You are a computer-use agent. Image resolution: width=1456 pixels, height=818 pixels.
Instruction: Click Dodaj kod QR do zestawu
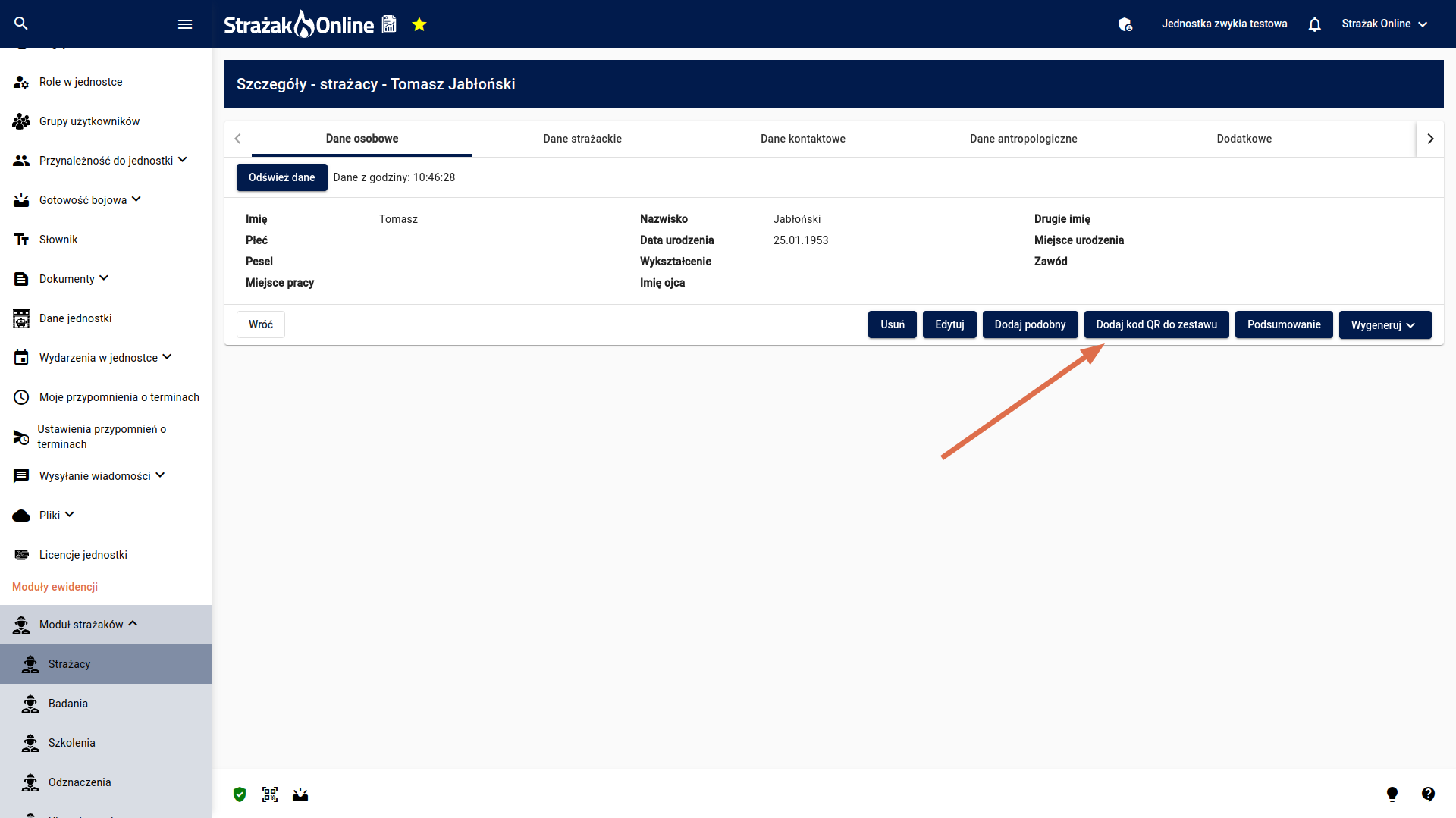coord(1156,324)
